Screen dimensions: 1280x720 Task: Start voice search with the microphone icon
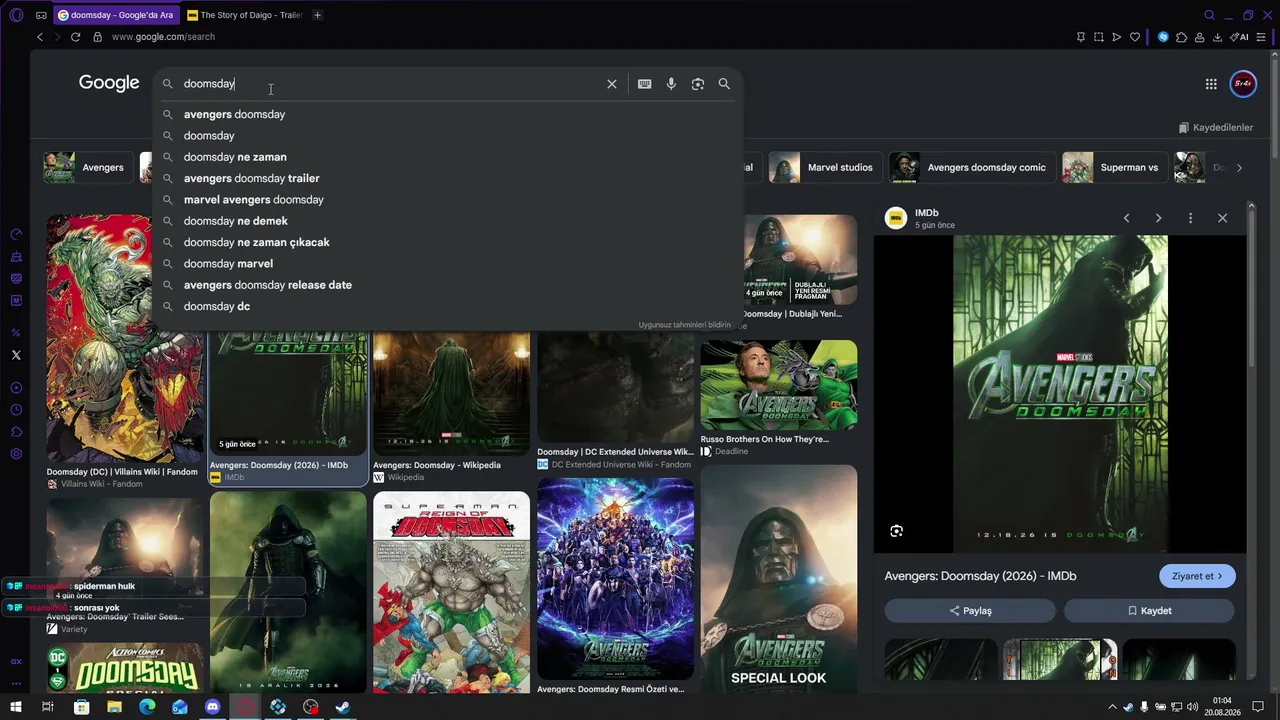(x=671, y=84)
